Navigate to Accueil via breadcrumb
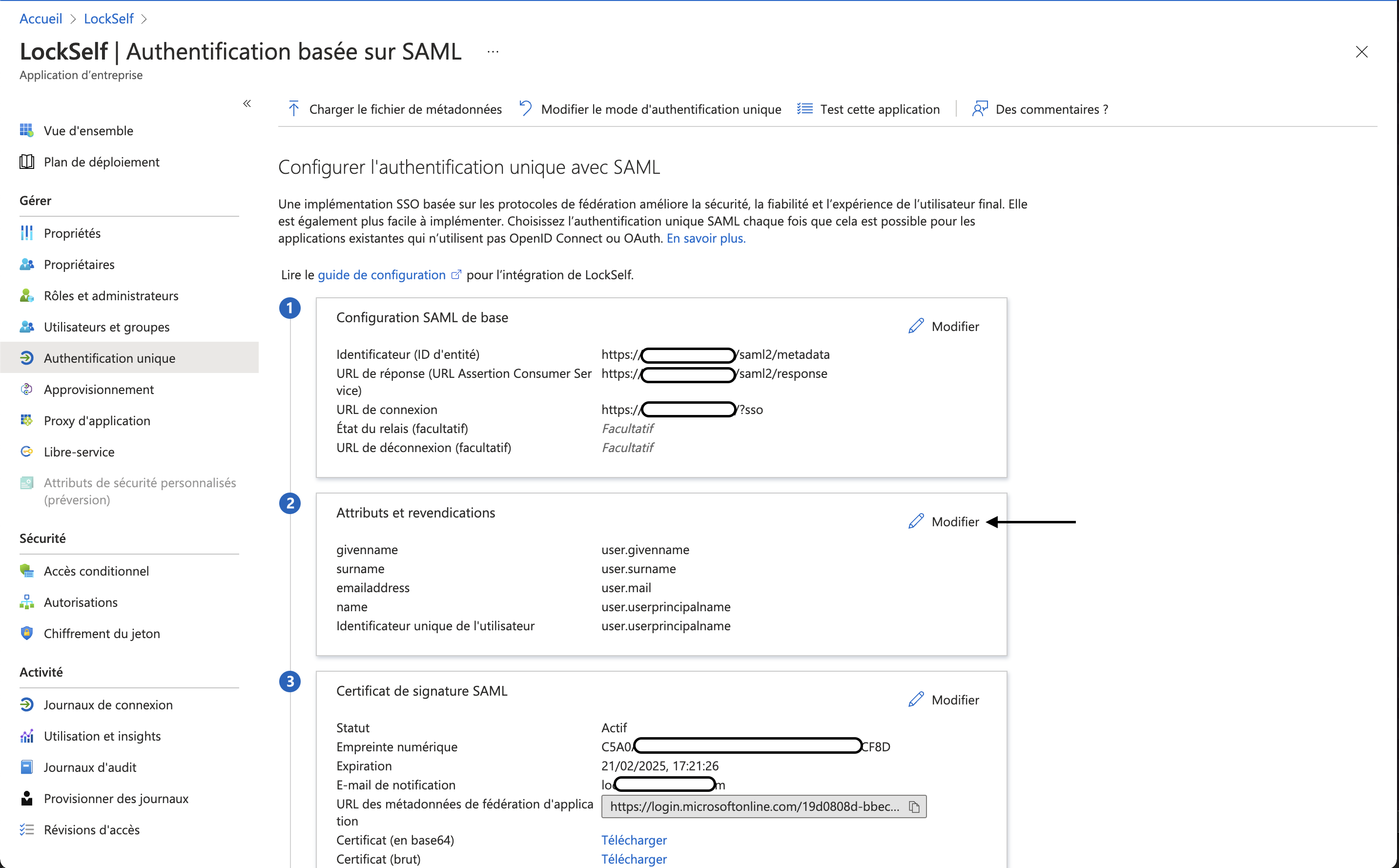The height and width of the screenshot is (868, 1399). [41, 19]
